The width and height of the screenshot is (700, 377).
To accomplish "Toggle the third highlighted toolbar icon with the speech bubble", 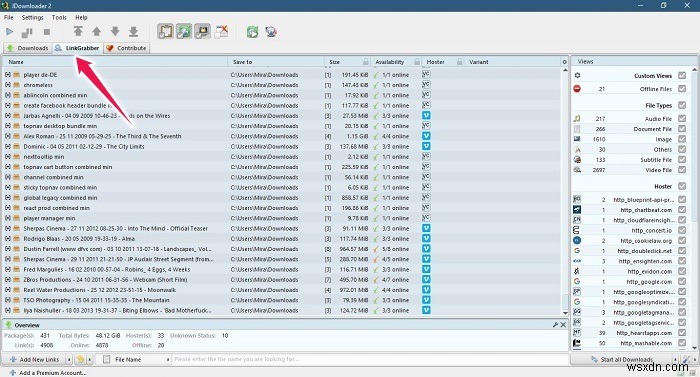I will click(203, 32).
